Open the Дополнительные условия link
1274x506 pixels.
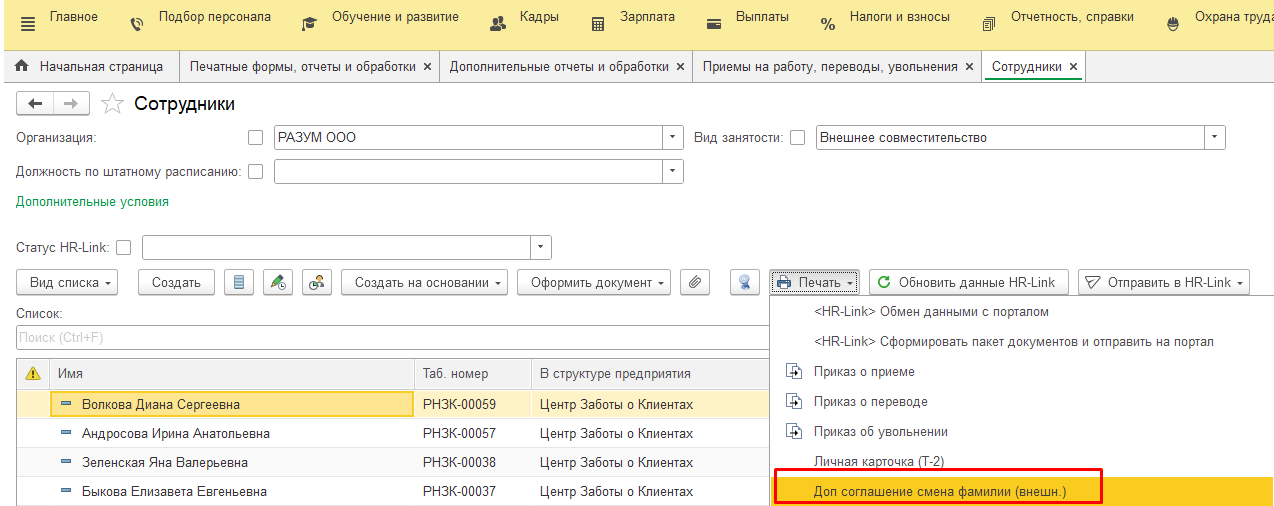pyautogui.click(x=92, y=201)
